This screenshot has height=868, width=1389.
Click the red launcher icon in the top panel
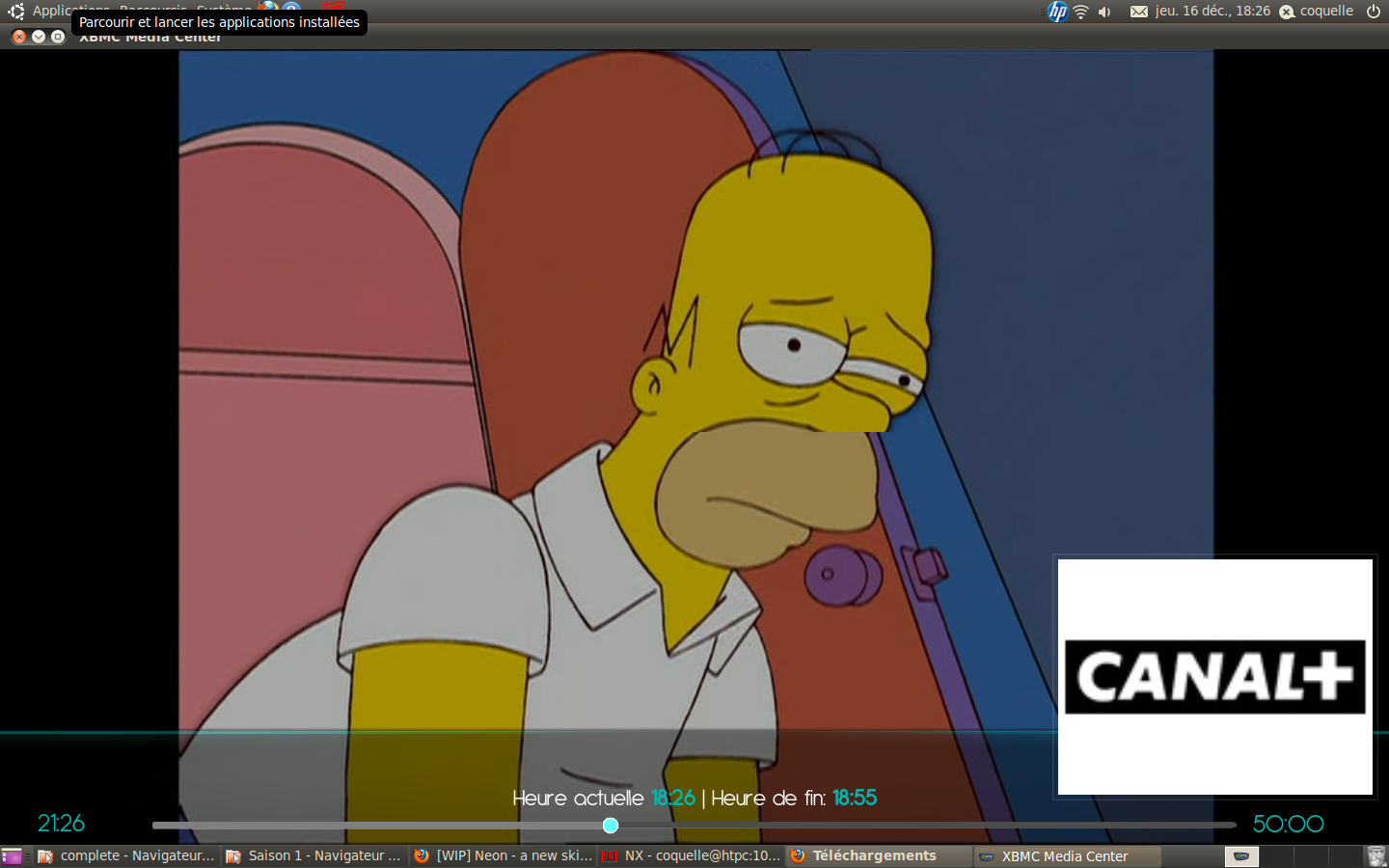tap(333, 8)
